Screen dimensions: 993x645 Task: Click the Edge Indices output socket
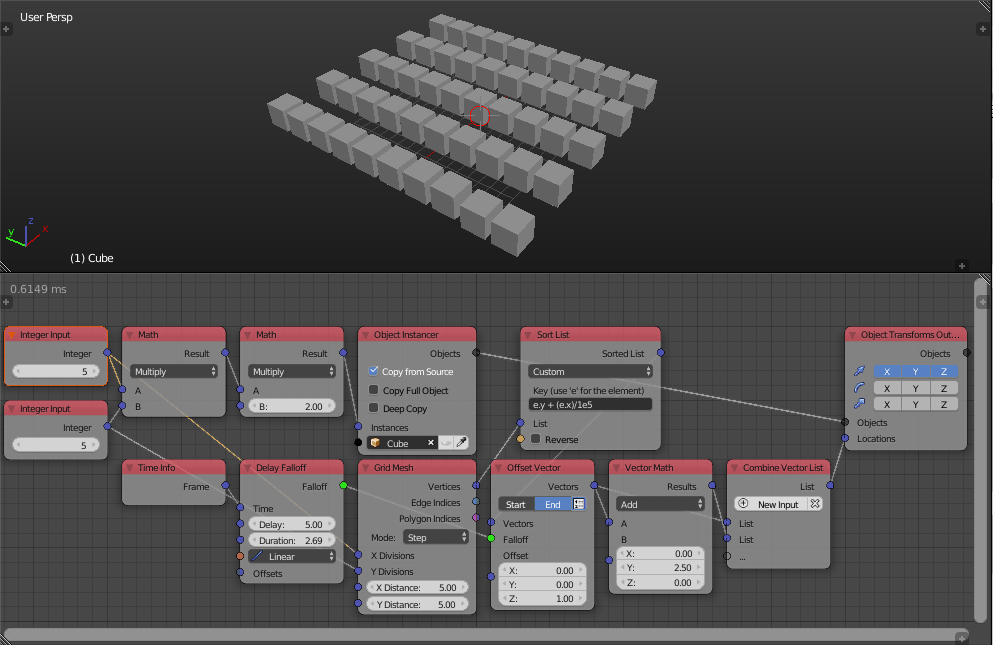[476, 502]
